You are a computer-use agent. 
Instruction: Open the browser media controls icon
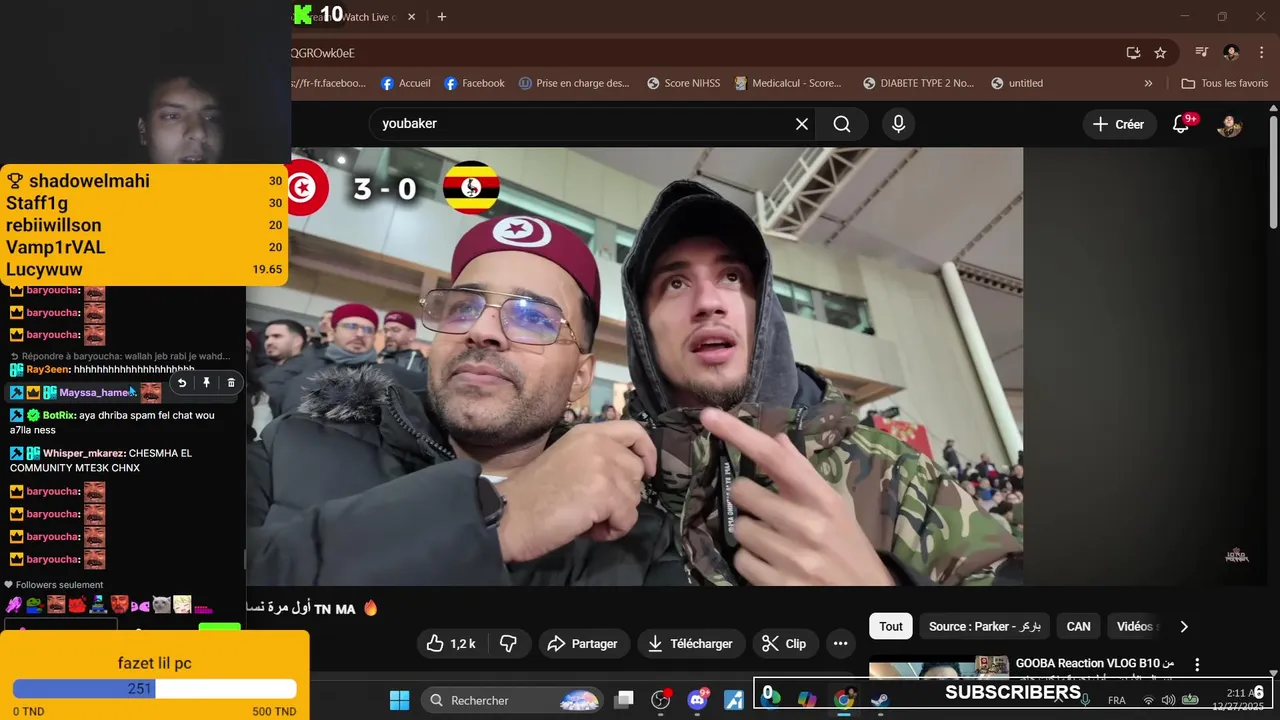coord(1202,53)
